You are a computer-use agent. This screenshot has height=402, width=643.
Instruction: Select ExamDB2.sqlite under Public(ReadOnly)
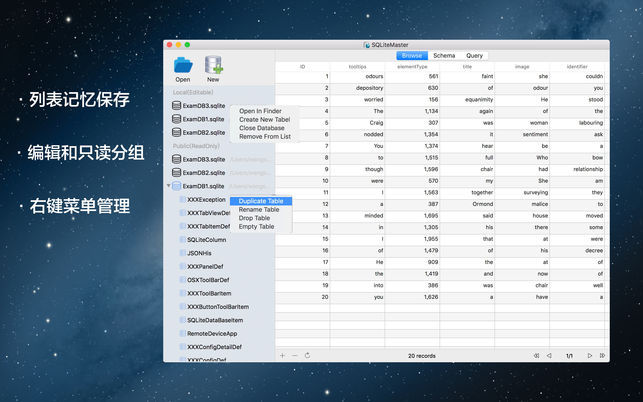coord(204,173)
